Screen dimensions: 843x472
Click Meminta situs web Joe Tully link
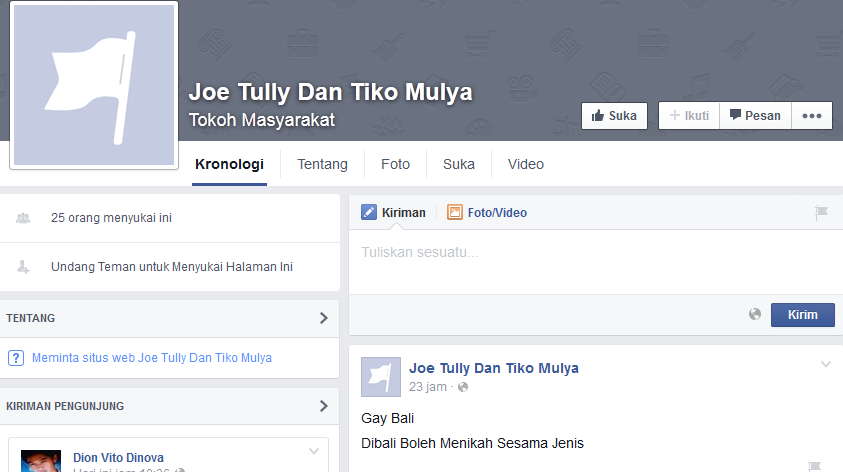click(152, 358)
